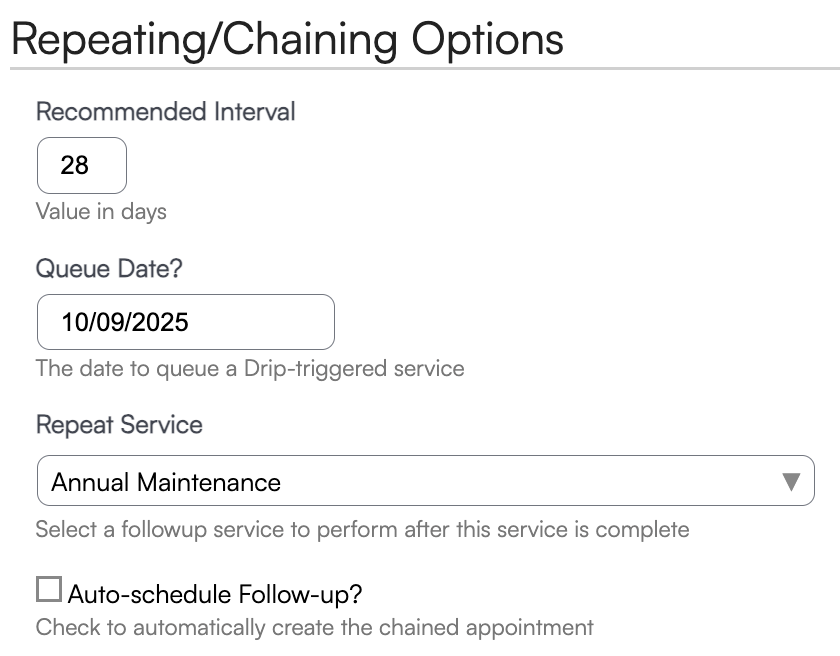Click the 'Select a followup service' help text
This screenshot has height=656, width=840.
(x=362, y=528)
